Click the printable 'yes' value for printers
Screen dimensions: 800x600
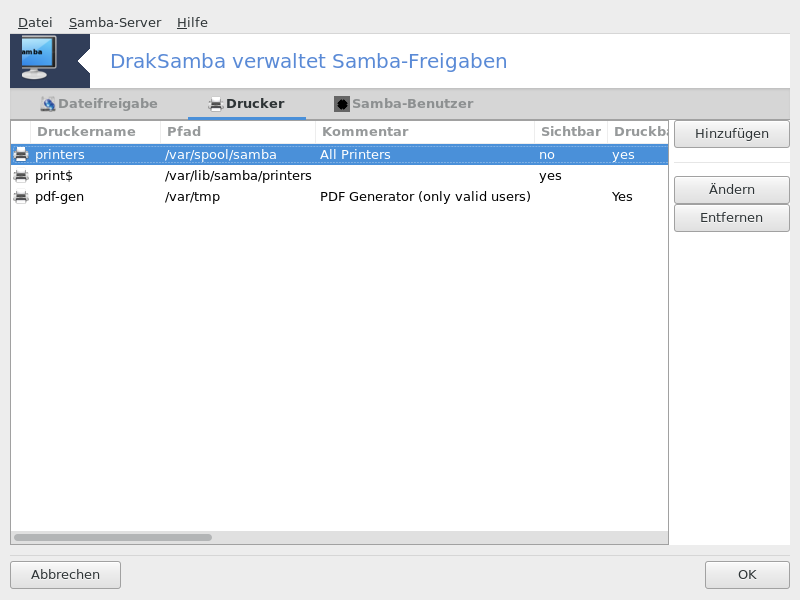[623, 155]
